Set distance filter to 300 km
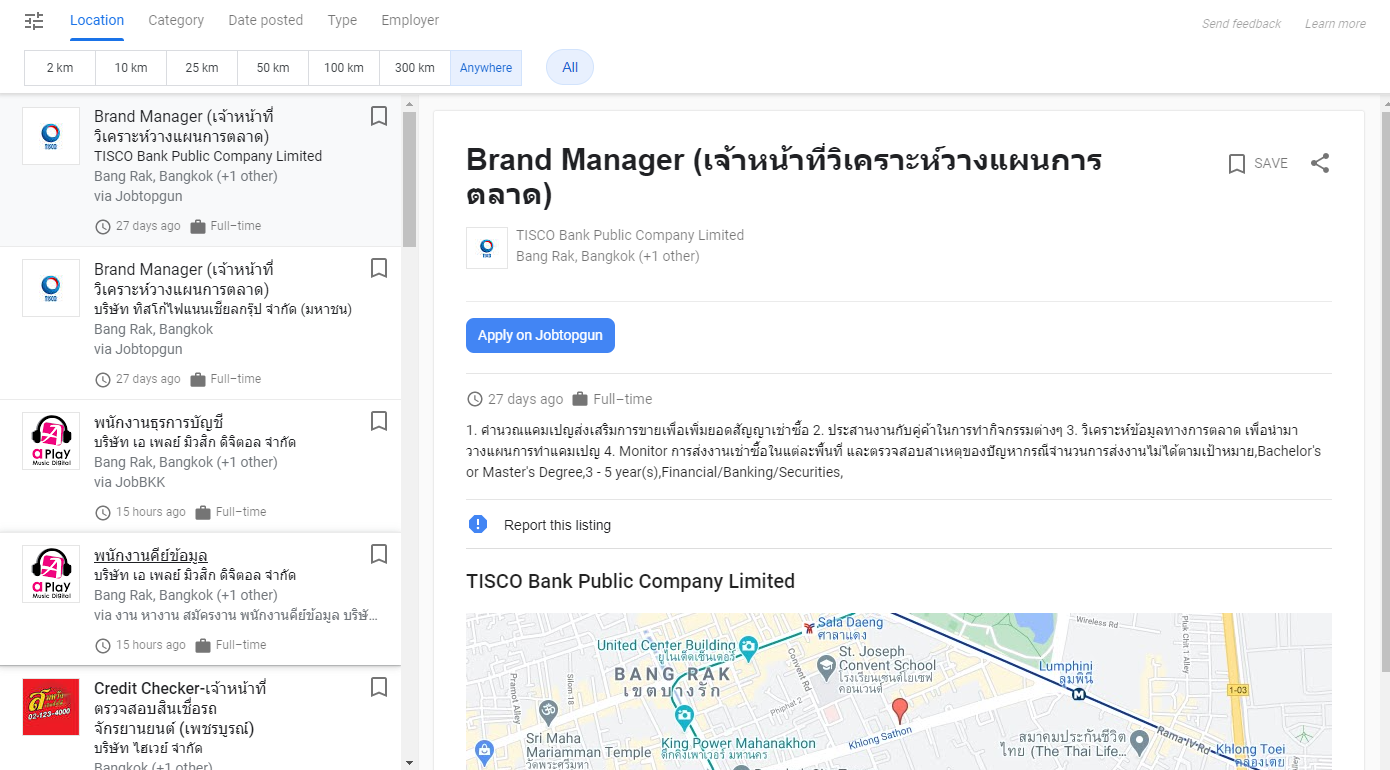Viewport: 1390px width, 770px height. (x=415, y=68)
